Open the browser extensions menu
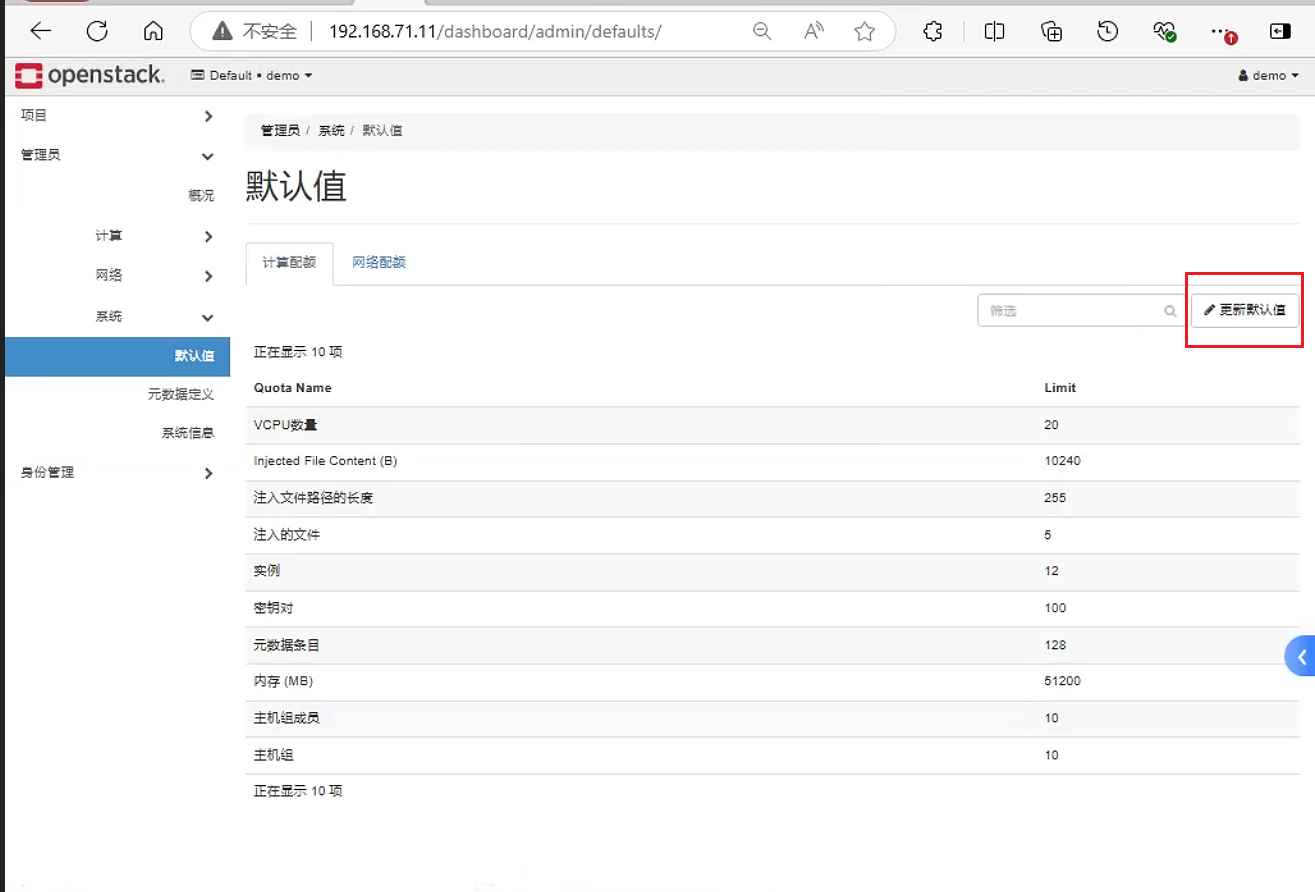The width and height of the screenshot is (1315, 892). point(933,31)
